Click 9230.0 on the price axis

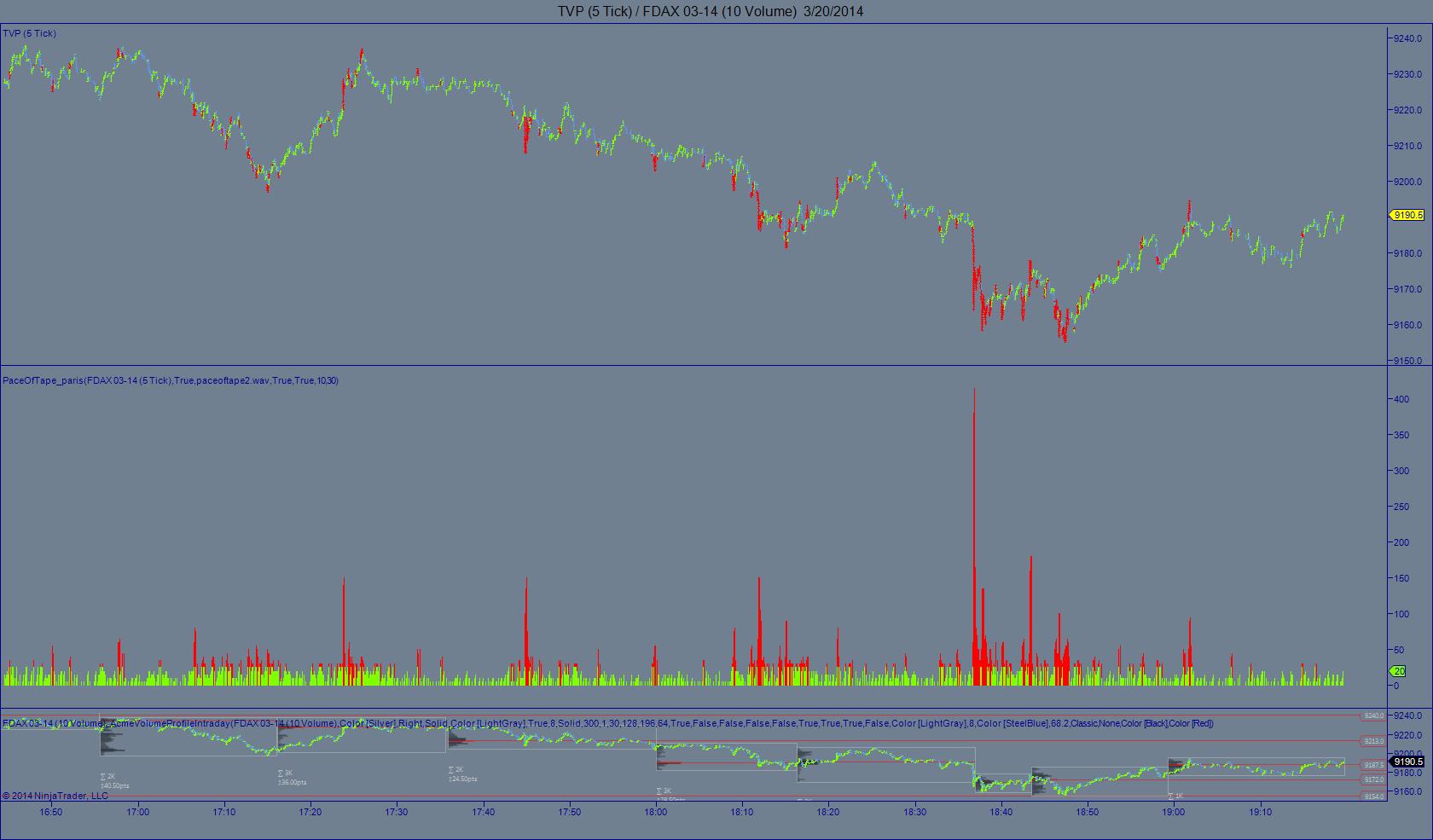[x=1407, y=74]
